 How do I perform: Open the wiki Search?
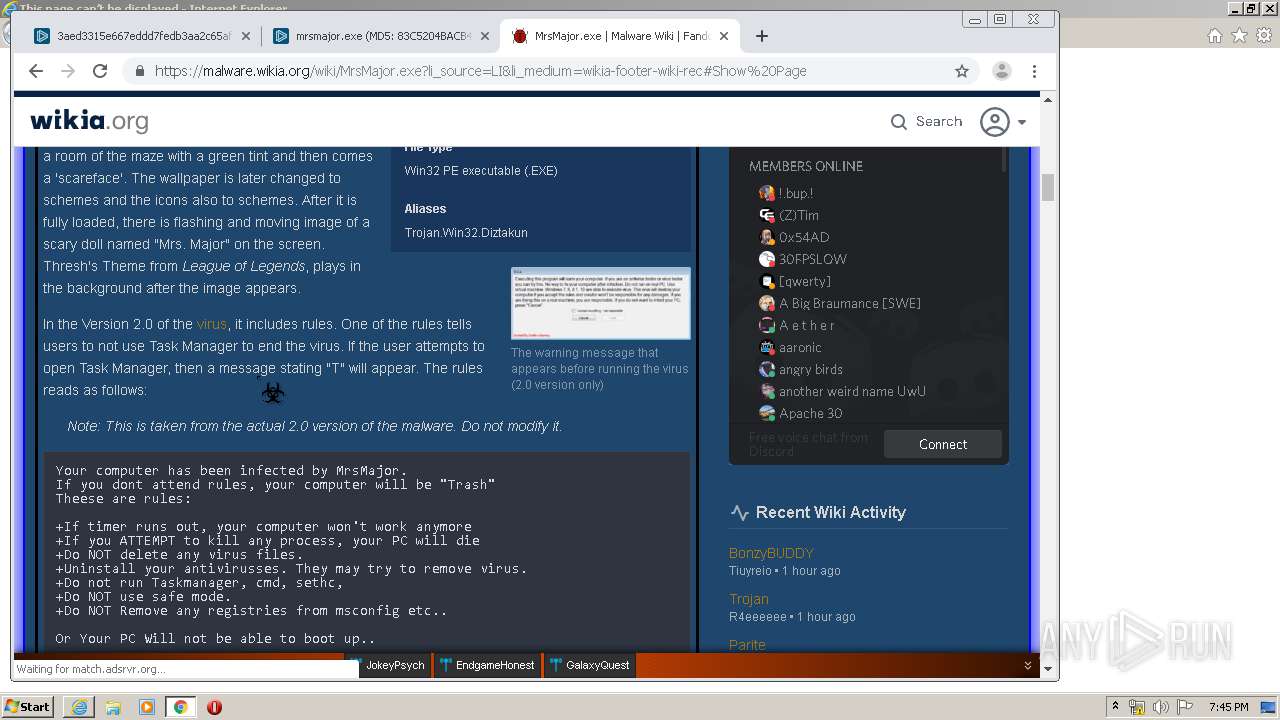926,121
